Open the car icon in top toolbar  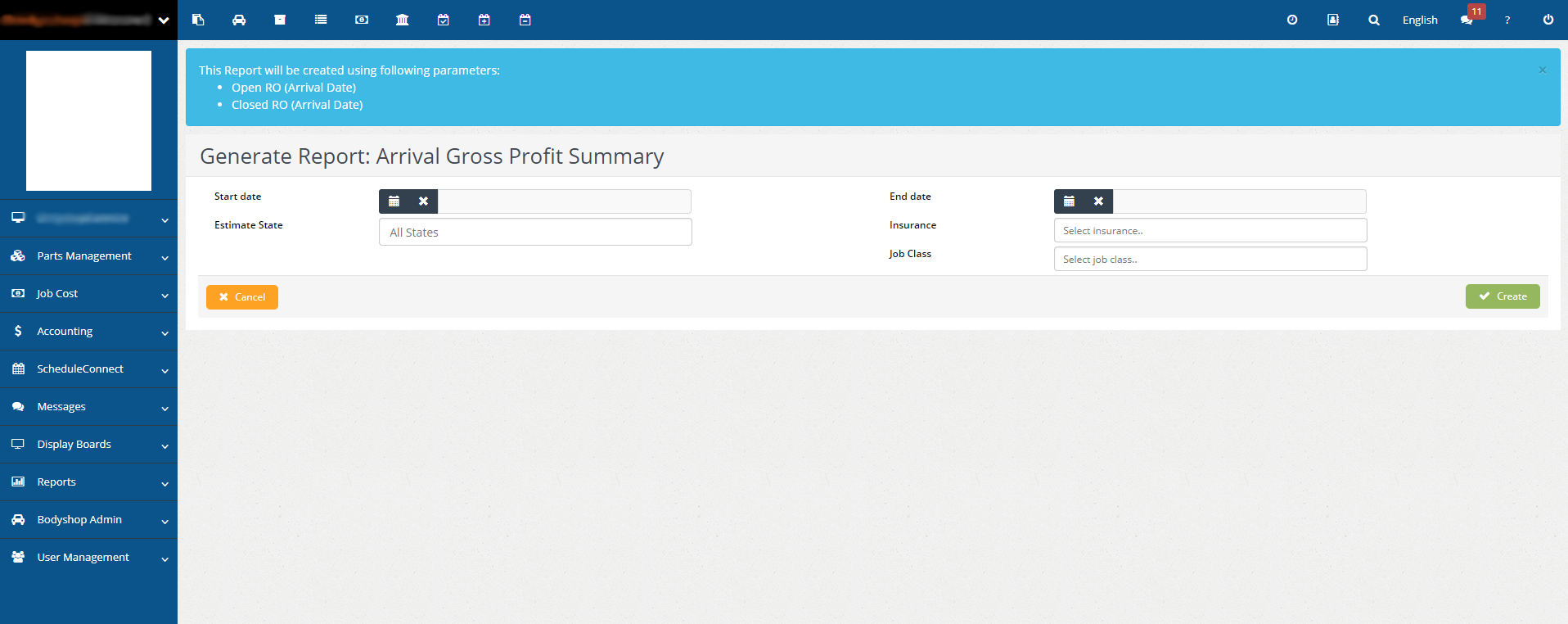coord(239,20)
